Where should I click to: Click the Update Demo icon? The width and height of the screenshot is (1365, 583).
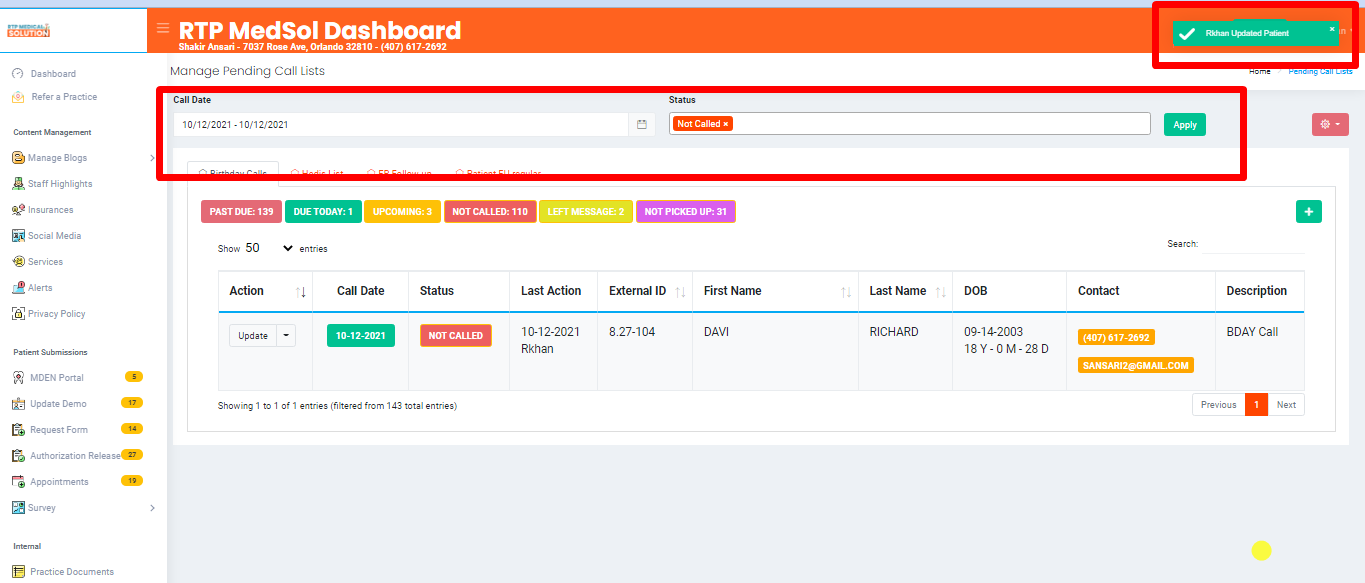pyautogui.click(x=18, y=404)
